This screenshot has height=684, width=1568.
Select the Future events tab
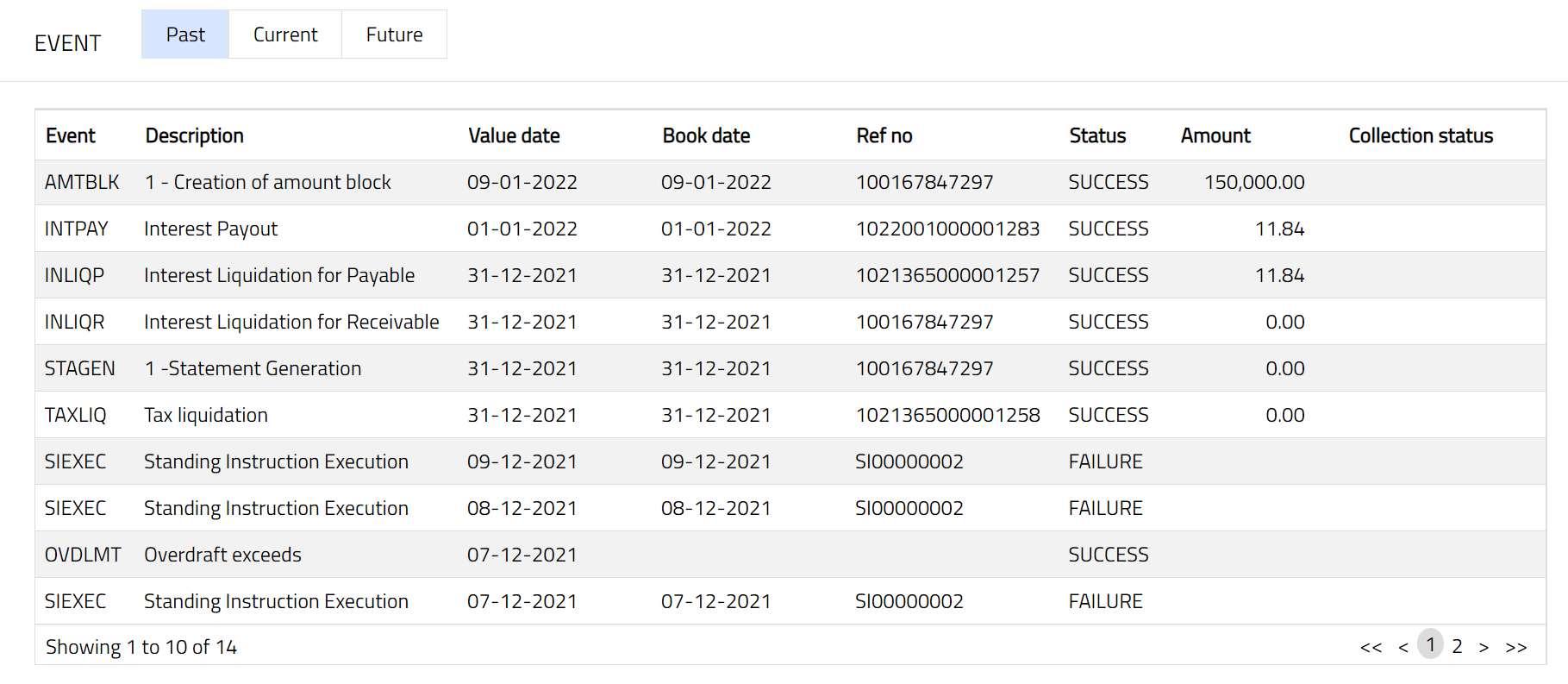(x=394, y=35)
